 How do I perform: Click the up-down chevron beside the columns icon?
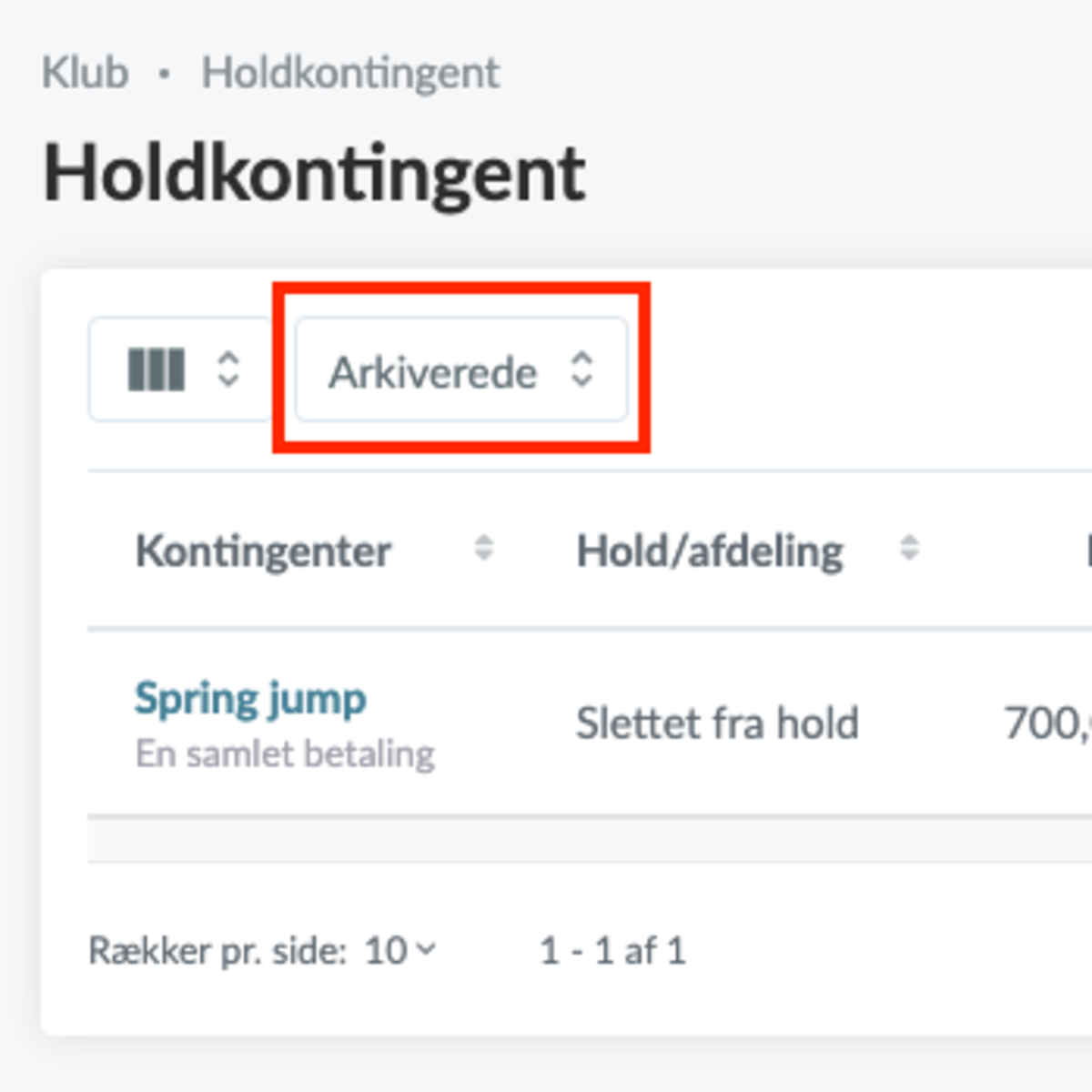(x=227, y=369)
